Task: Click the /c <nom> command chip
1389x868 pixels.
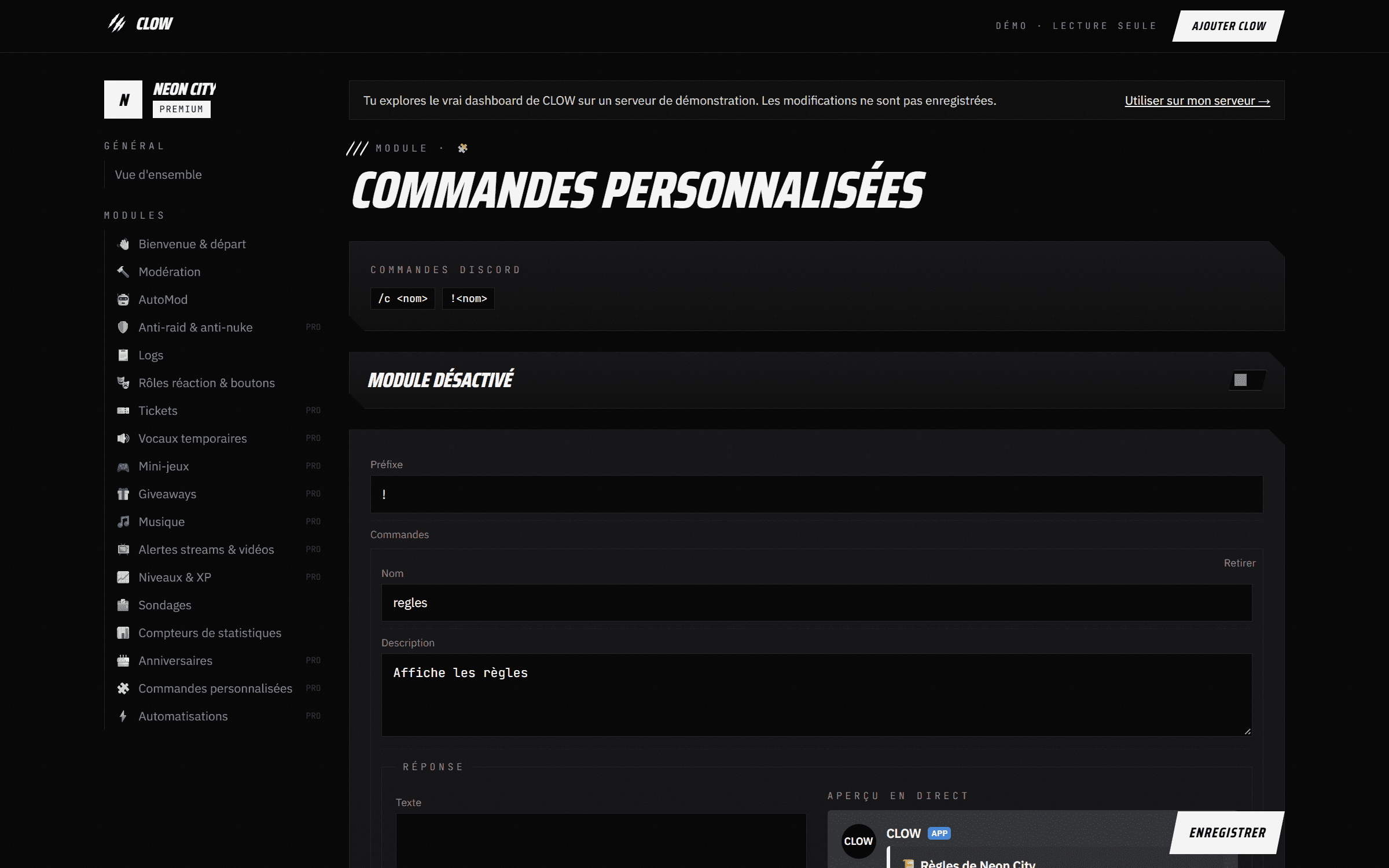Action: point(403,299)
